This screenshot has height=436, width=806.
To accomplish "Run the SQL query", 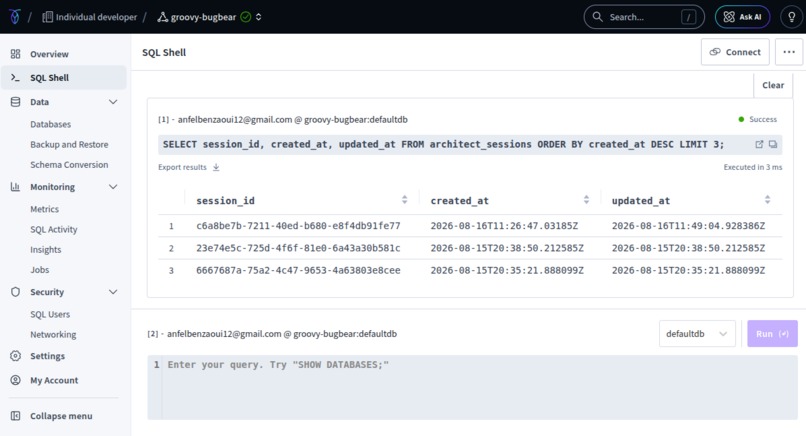I will pyautogui.click(x=772, y=334).
